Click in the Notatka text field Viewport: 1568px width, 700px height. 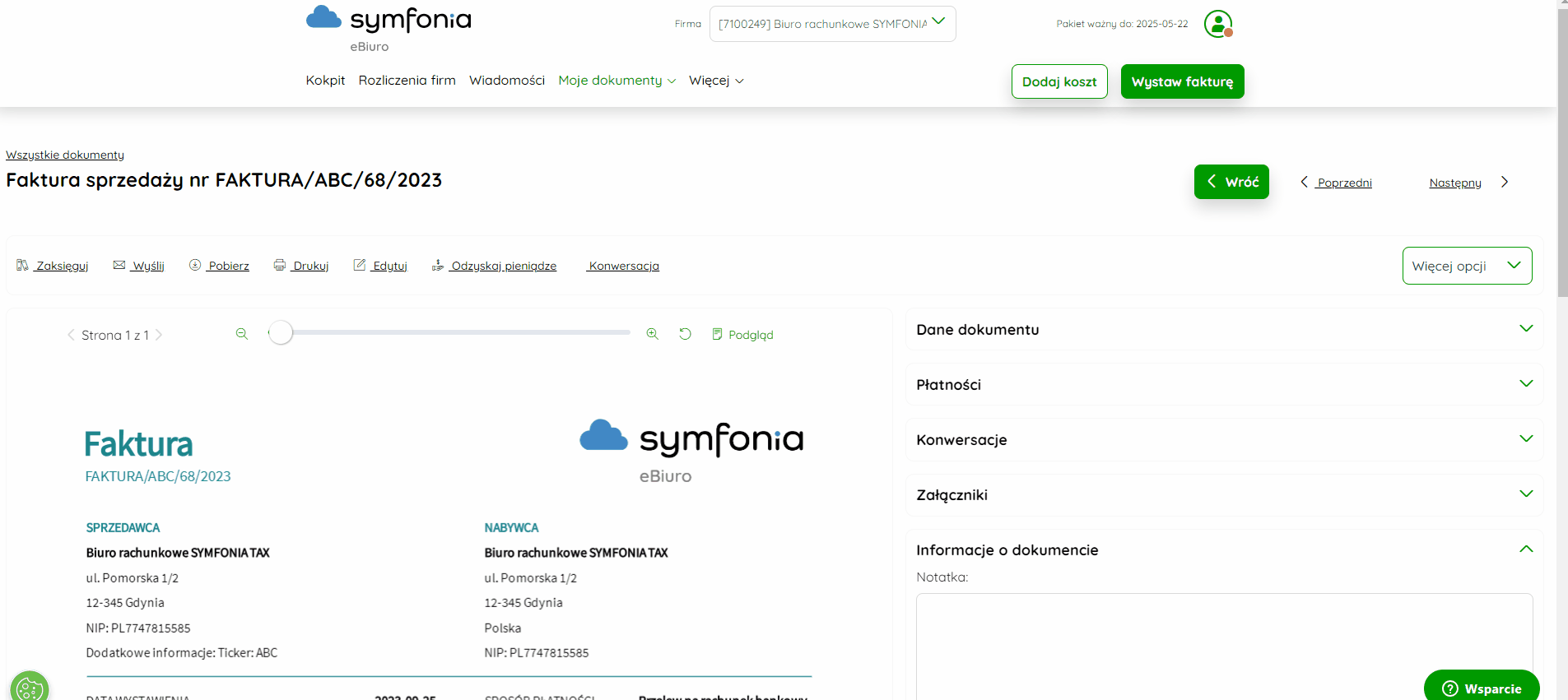click(1225, 647)
